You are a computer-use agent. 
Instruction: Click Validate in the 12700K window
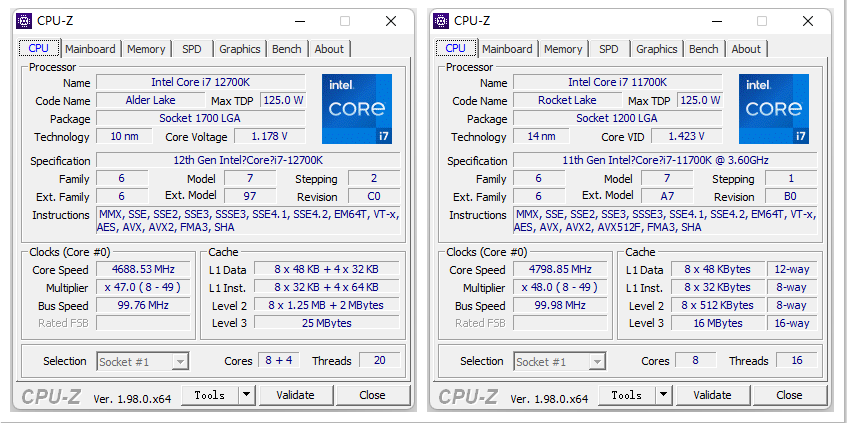click(x=295, y=395)
